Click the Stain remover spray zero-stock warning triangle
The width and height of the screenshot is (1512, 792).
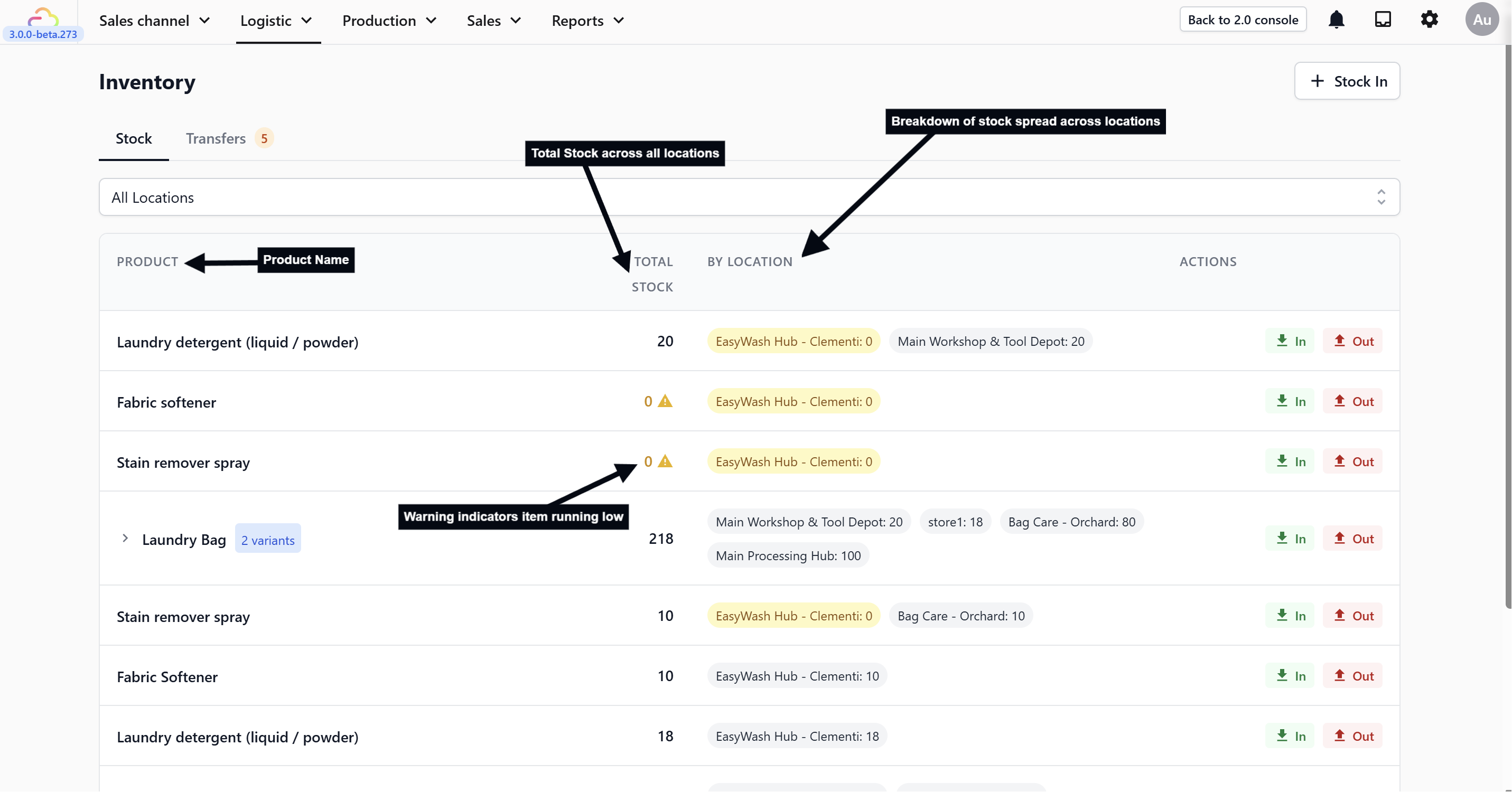click(x=665, y=461)
